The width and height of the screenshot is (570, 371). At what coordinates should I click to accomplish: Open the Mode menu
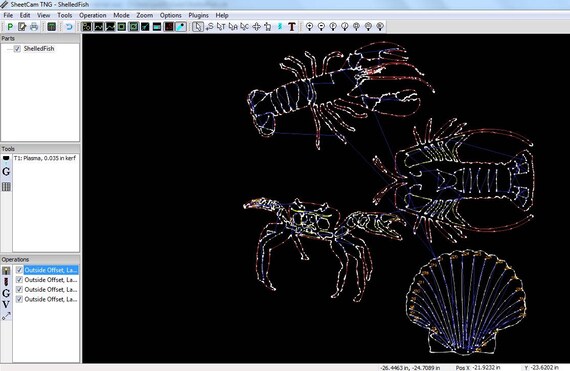121,15
